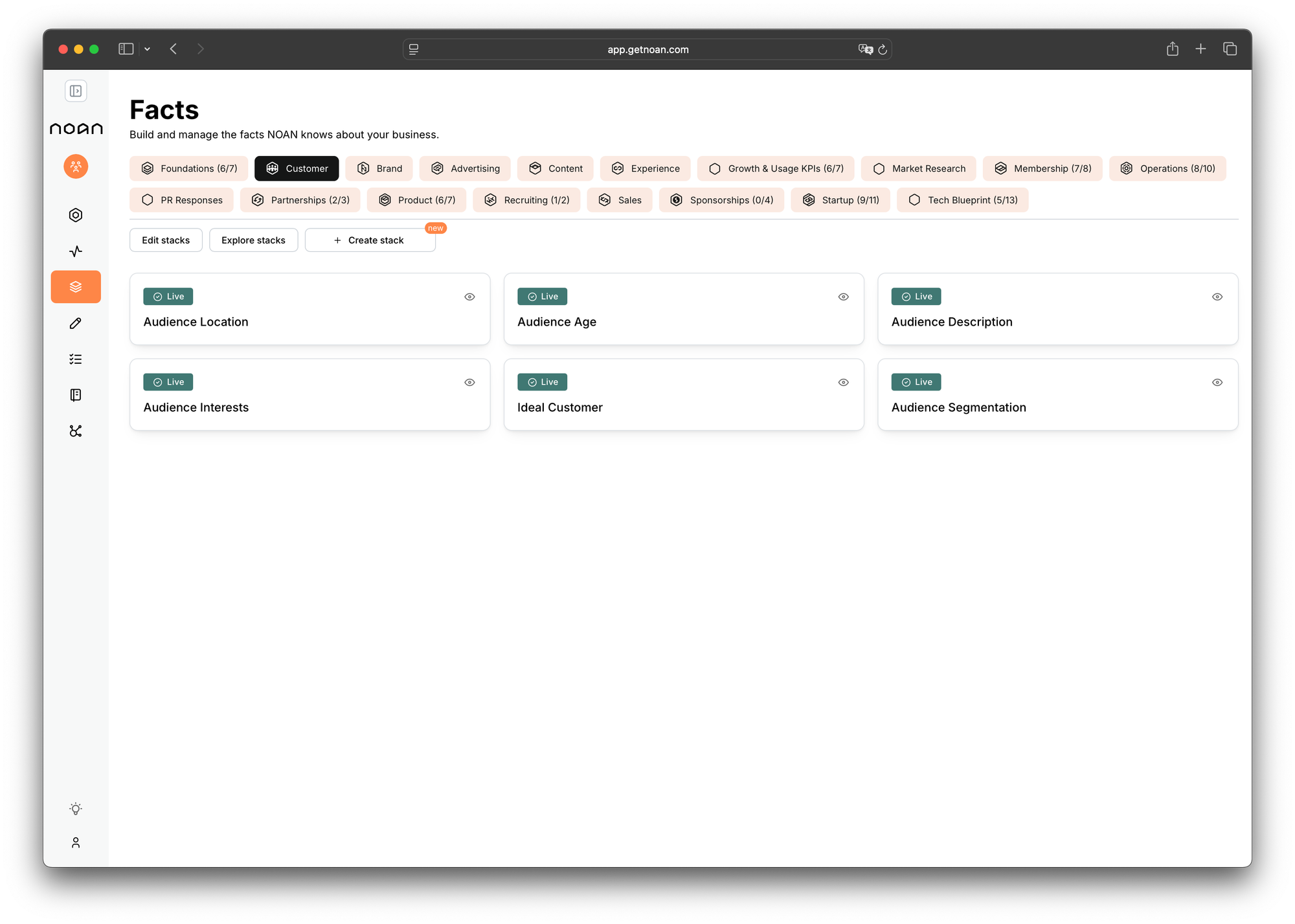Toggle visibility eye on Audience Age

[x=843, y=297]
